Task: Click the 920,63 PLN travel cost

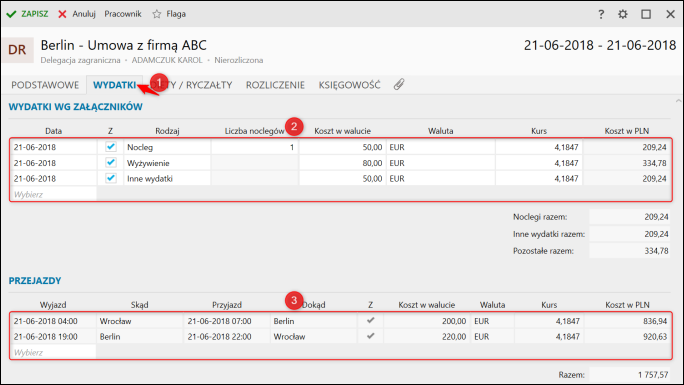Action: coord(627,337)
